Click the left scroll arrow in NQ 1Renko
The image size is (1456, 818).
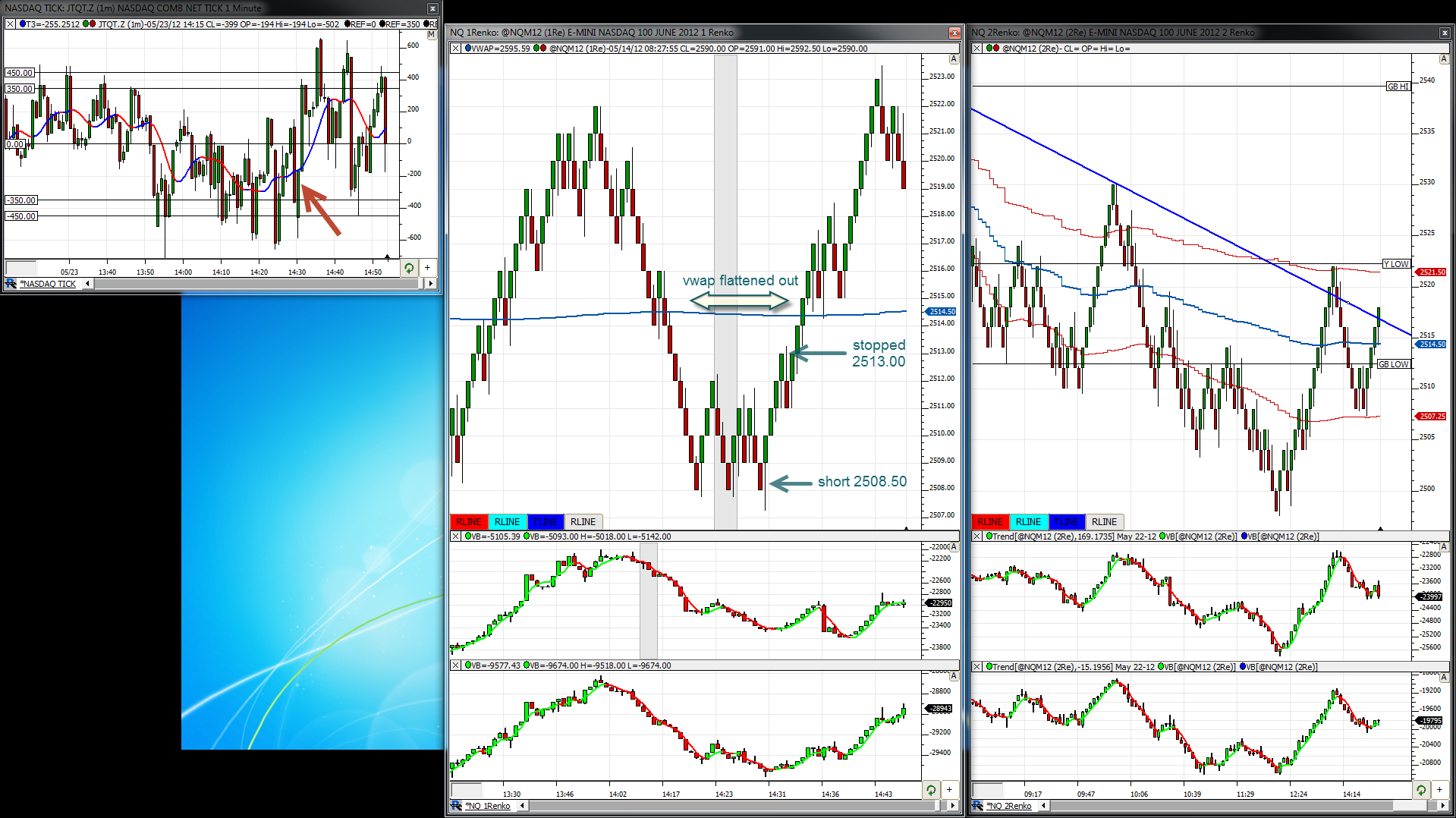click(523, 806)
